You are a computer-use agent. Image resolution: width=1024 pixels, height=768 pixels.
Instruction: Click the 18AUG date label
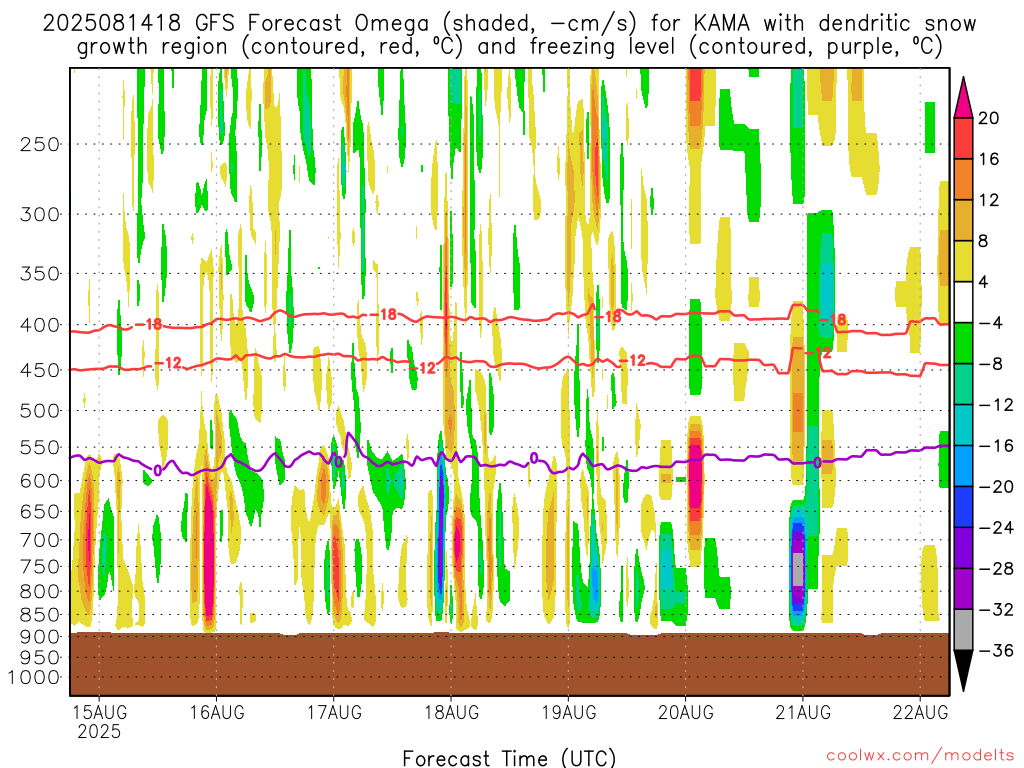pyautogui.click(x=451, y=712)
